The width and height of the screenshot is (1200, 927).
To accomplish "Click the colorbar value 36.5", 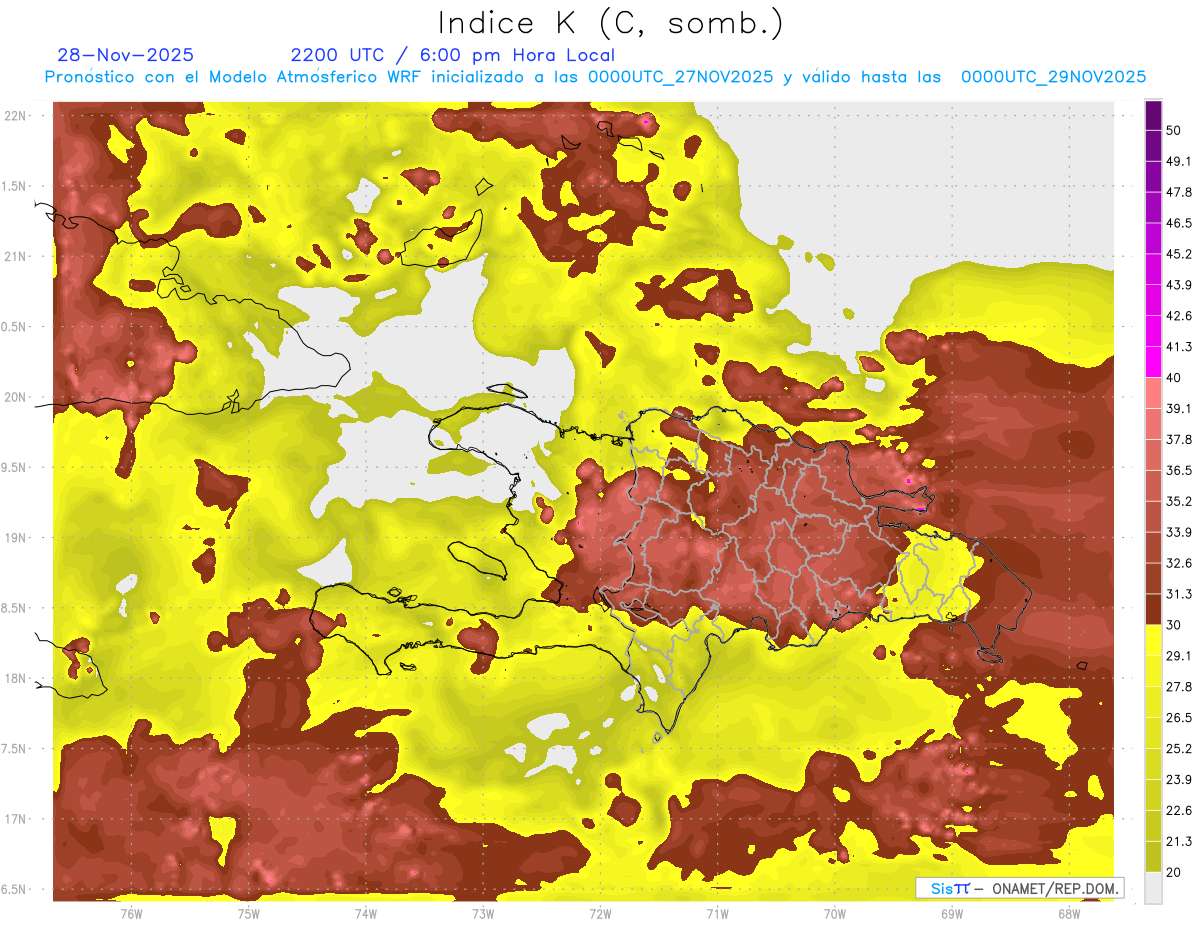I will point(1179,471).
